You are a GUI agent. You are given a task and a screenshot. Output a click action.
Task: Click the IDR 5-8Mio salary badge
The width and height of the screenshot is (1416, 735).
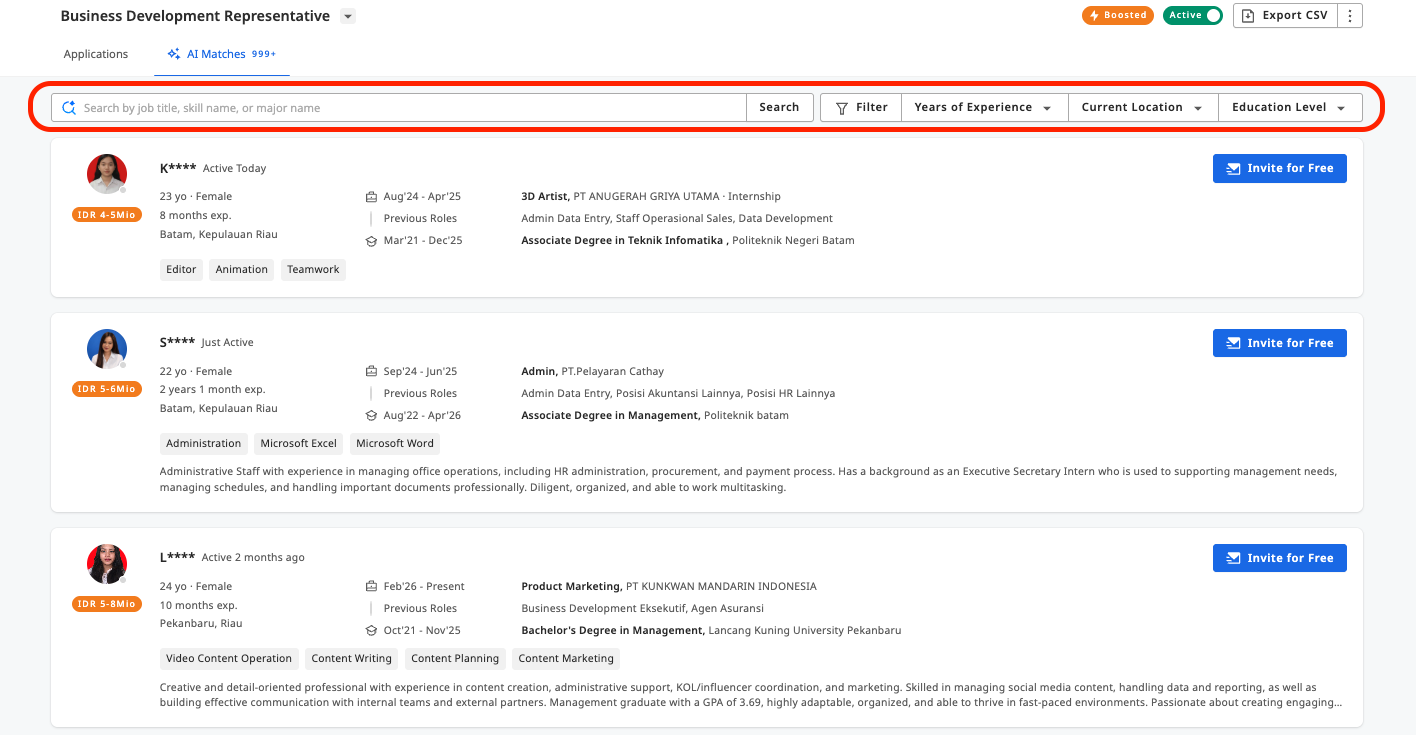point(107,604)
